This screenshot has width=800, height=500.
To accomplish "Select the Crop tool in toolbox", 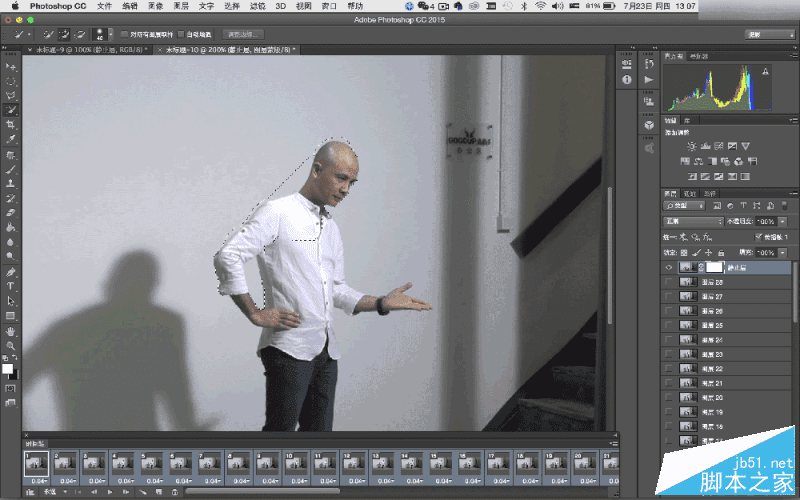I will 10,124.
